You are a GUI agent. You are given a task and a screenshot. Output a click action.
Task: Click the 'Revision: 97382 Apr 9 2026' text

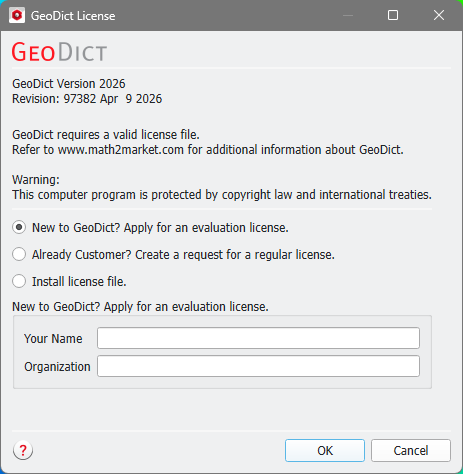click(x=87, y=99)
